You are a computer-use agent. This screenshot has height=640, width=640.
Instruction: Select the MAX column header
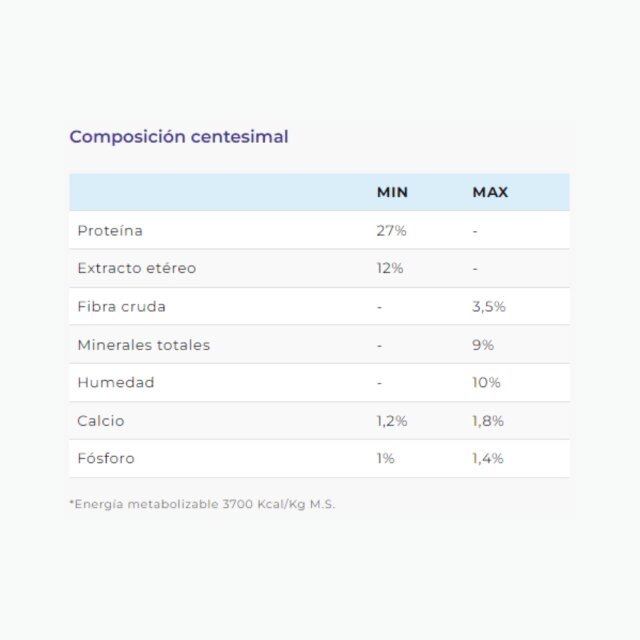coord(490,192)
